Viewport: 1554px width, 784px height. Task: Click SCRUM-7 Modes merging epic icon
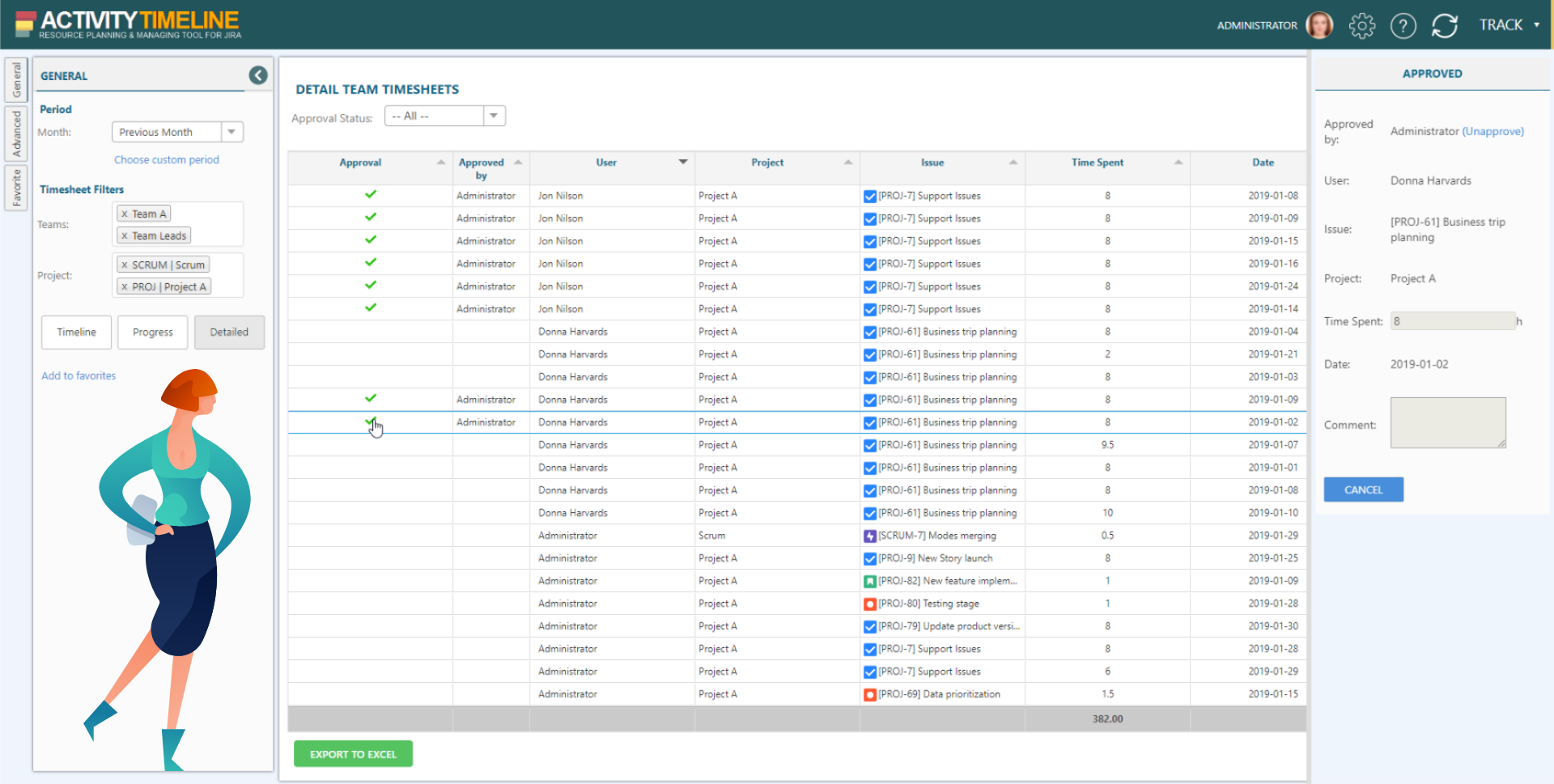click(870, 536)
